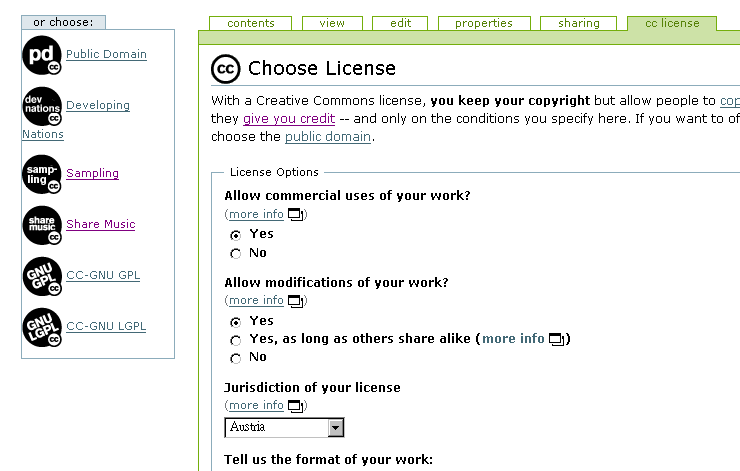Open the edit tab

click(400, 23)
